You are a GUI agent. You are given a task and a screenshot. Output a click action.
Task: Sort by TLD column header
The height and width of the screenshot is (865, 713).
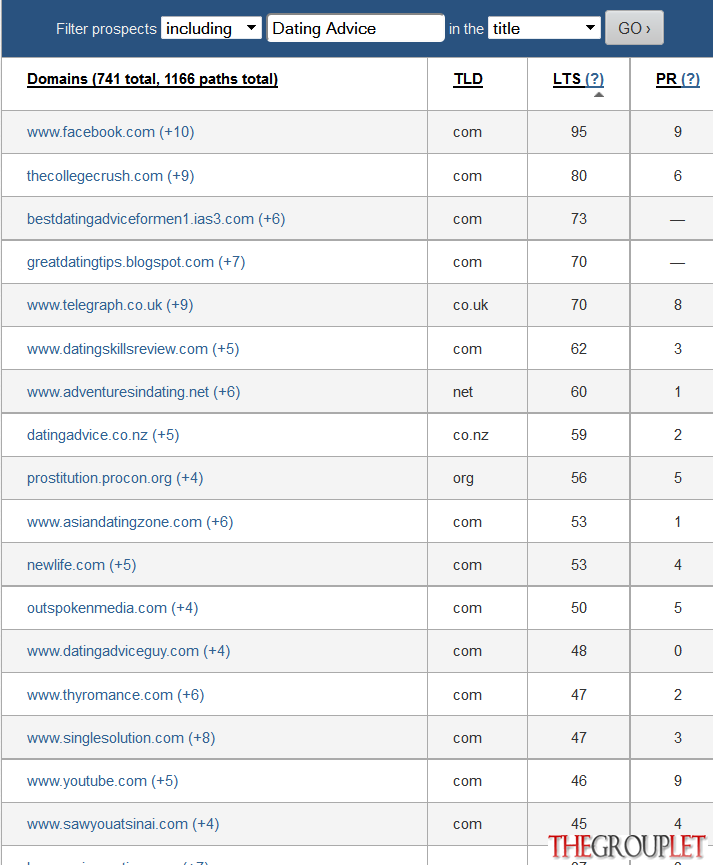pos(468,79)
